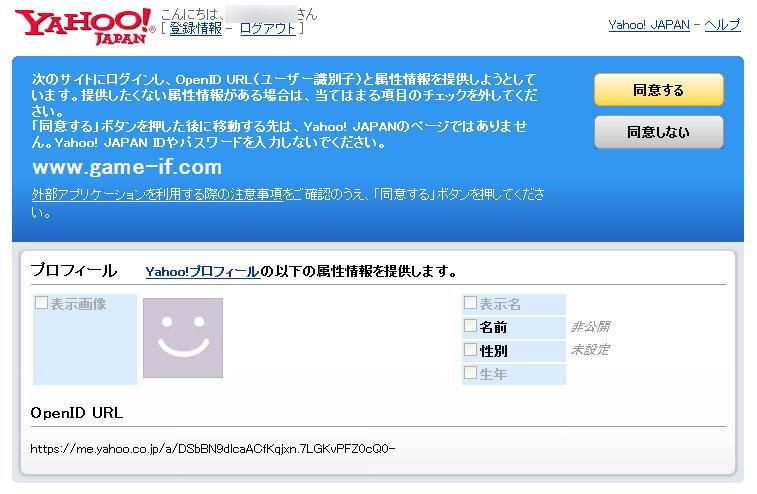
Task: Click the 非公開 value next to 名前
Action: pyautogui.click(x=590, y=326)
